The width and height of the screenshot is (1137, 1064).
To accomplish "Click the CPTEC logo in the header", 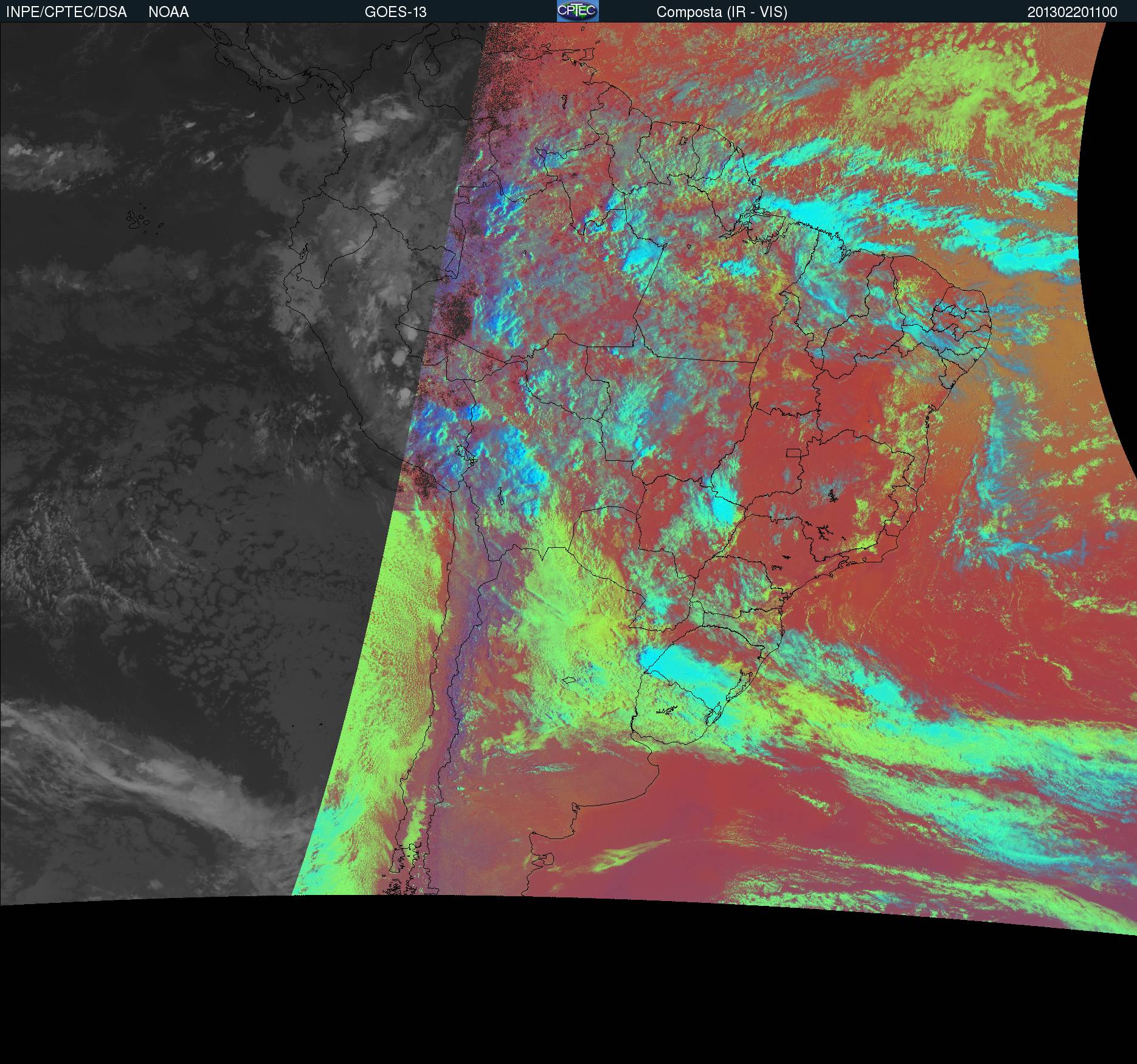I will pyautogui.click(x=578, y=11).
